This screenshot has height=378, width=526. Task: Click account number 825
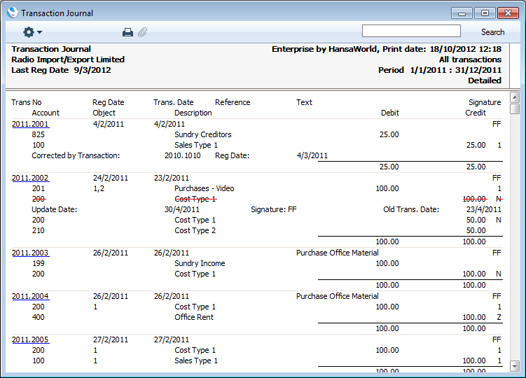pos(38,134)
